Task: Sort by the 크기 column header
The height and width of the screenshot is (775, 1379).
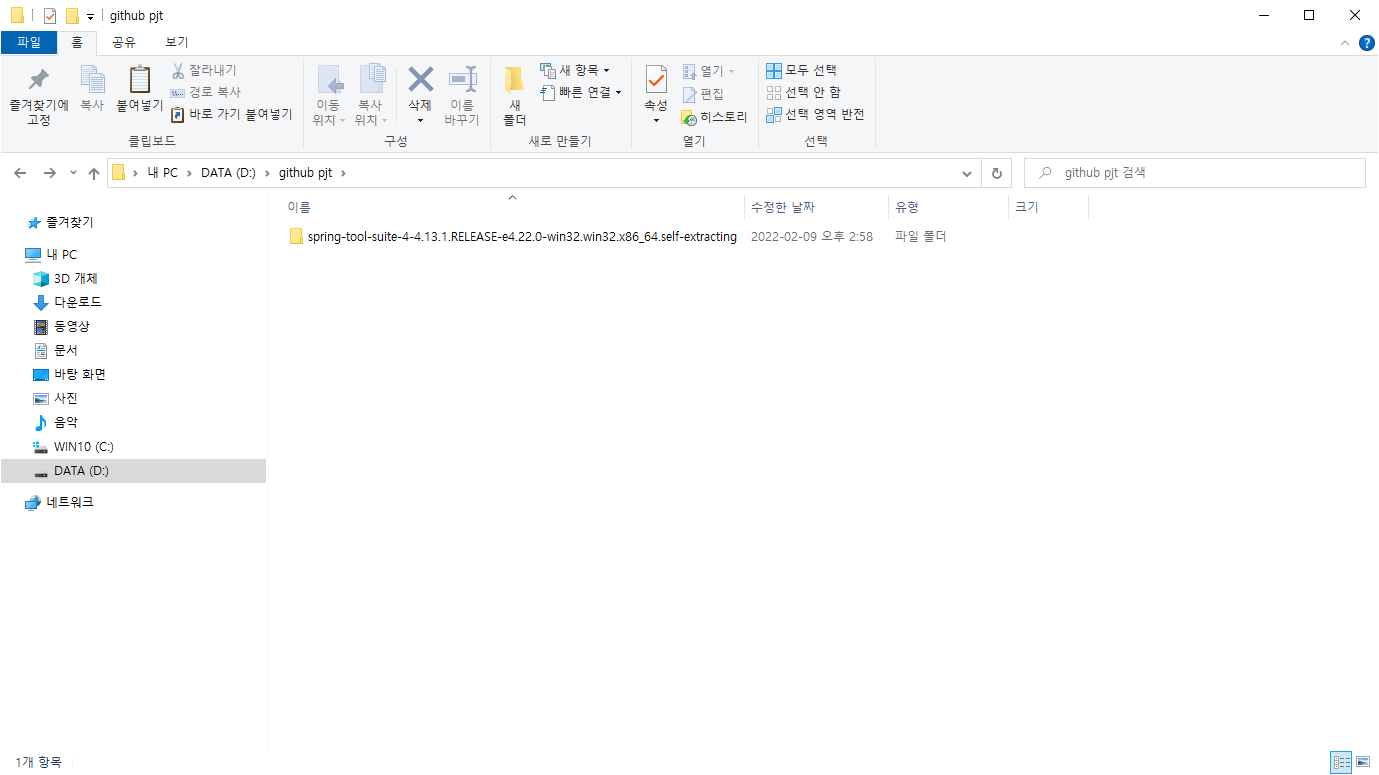Action: tap(1026, 207)
